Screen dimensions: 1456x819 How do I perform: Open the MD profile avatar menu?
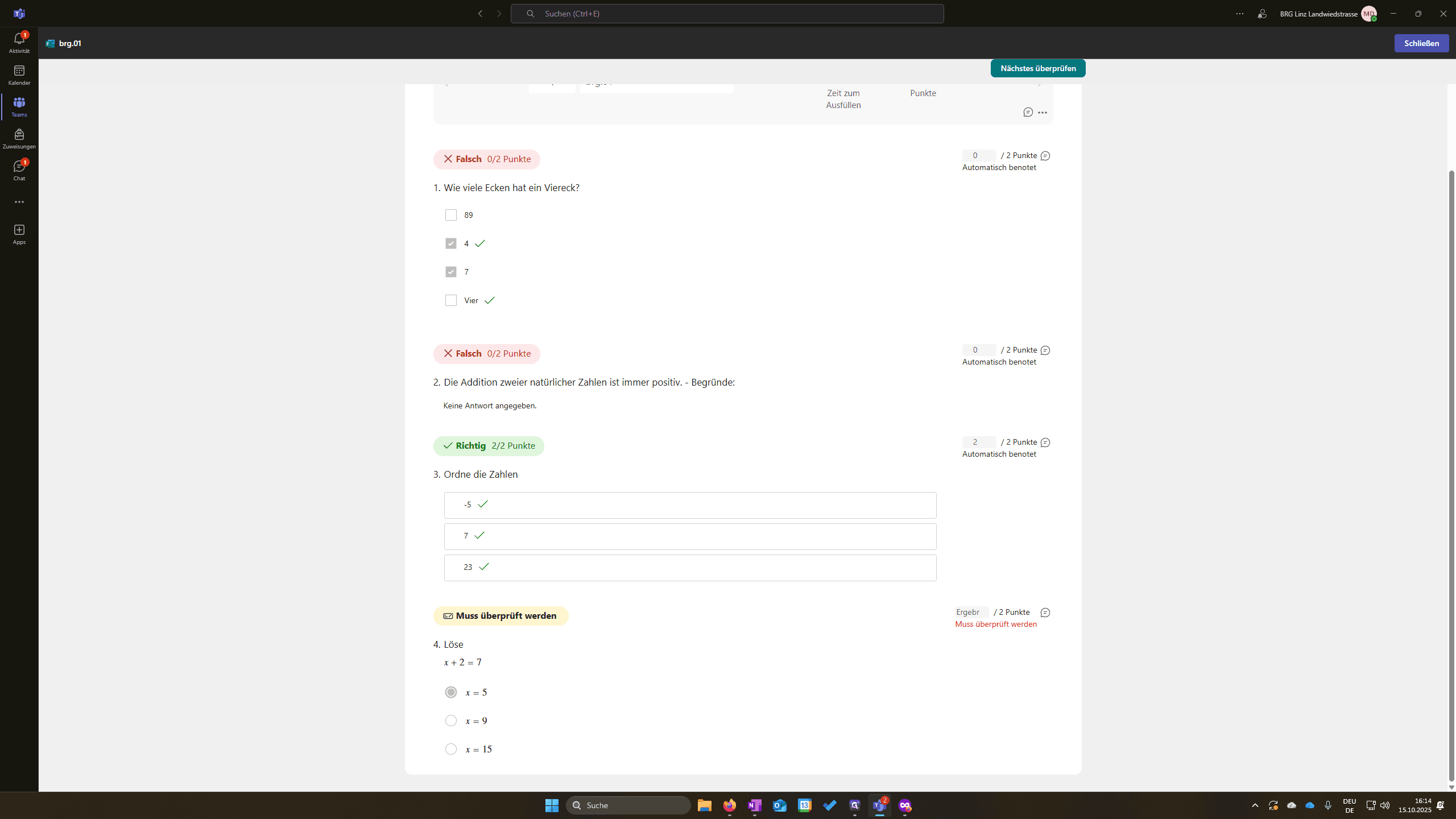click(x=1369, y=14)
